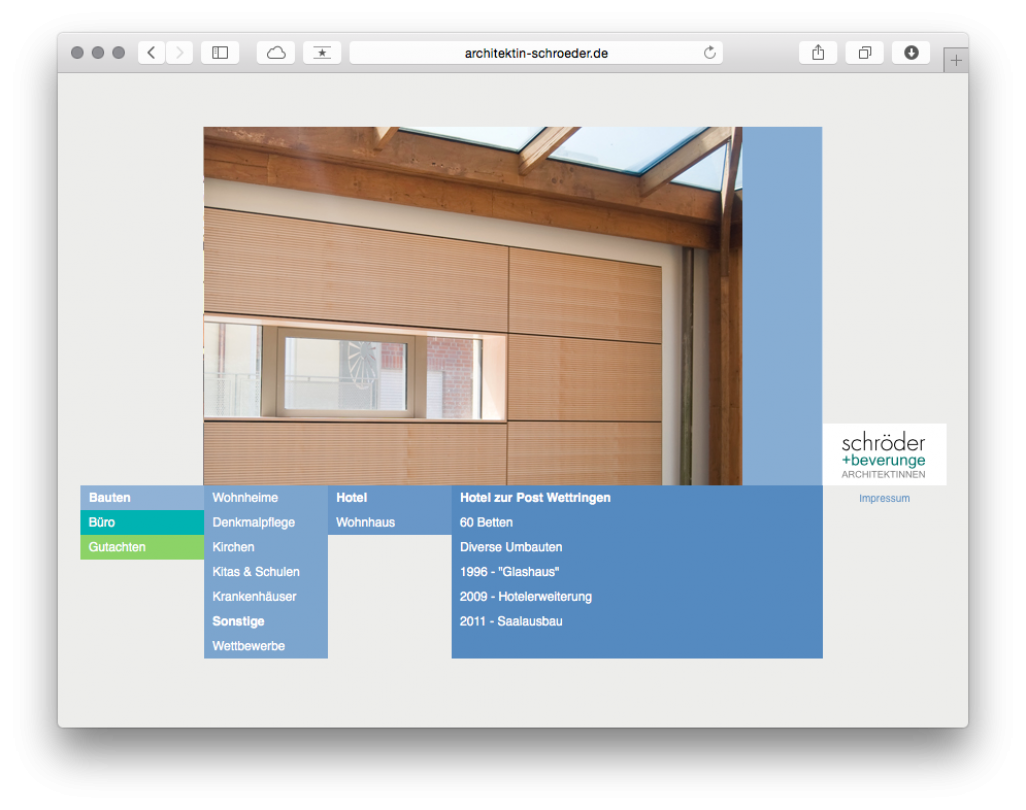
Task: Select Kirchen in the category list
Action: click(x=266, y=547)
